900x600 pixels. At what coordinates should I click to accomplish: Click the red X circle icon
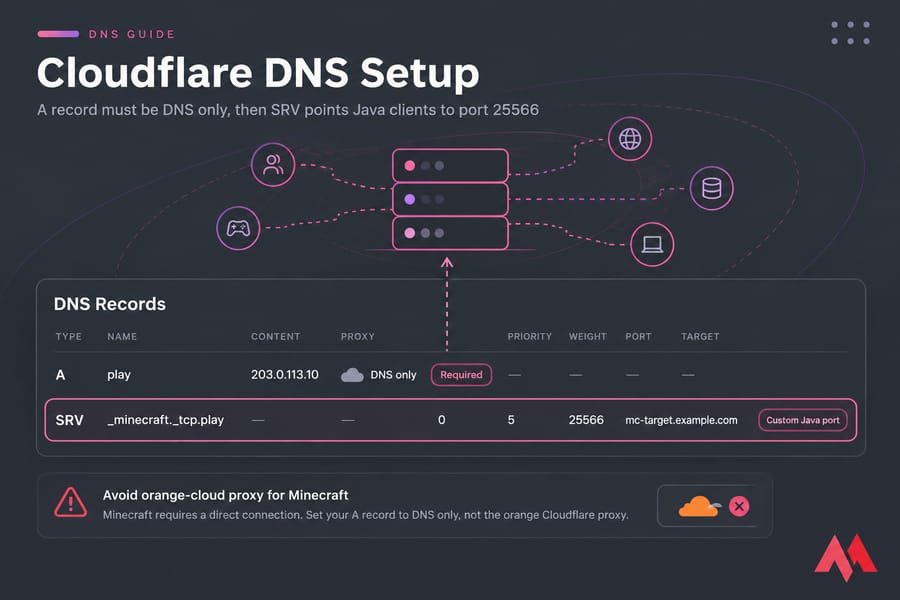click(x=739, y=506)
